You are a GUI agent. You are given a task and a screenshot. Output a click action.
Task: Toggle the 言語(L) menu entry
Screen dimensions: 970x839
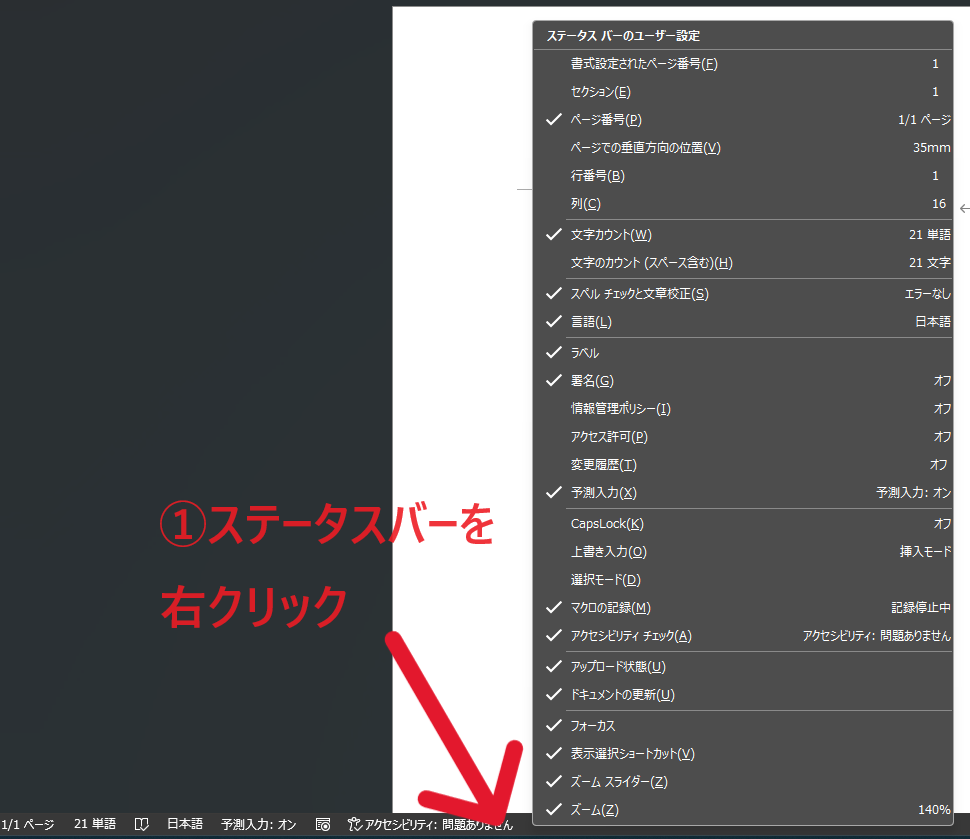(742, 322)
